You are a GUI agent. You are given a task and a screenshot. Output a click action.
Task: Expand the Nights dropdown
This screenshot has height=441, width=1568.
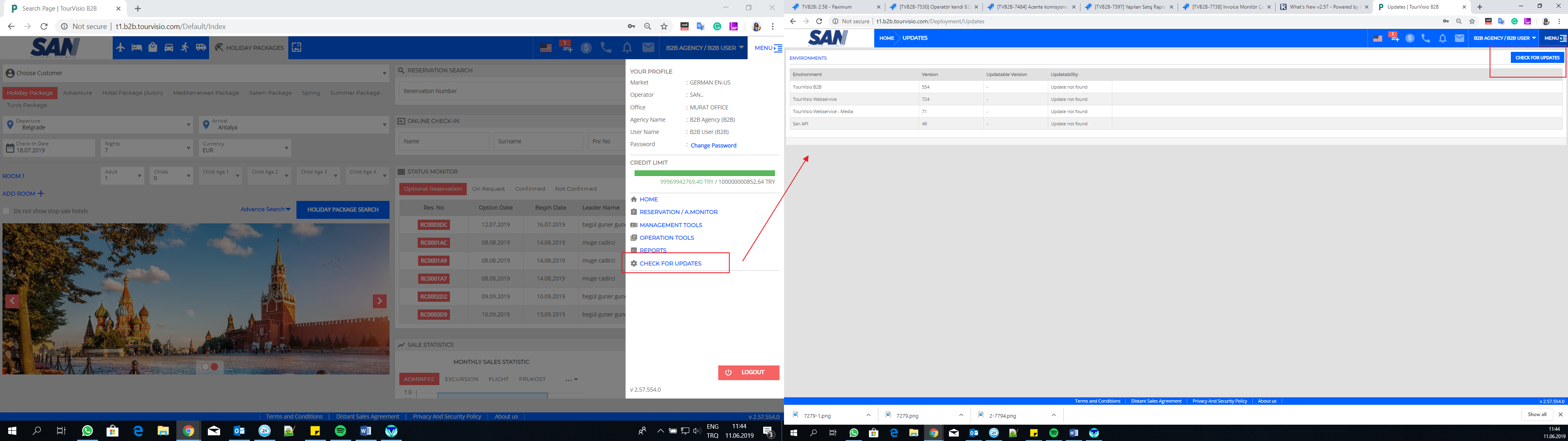146,147
